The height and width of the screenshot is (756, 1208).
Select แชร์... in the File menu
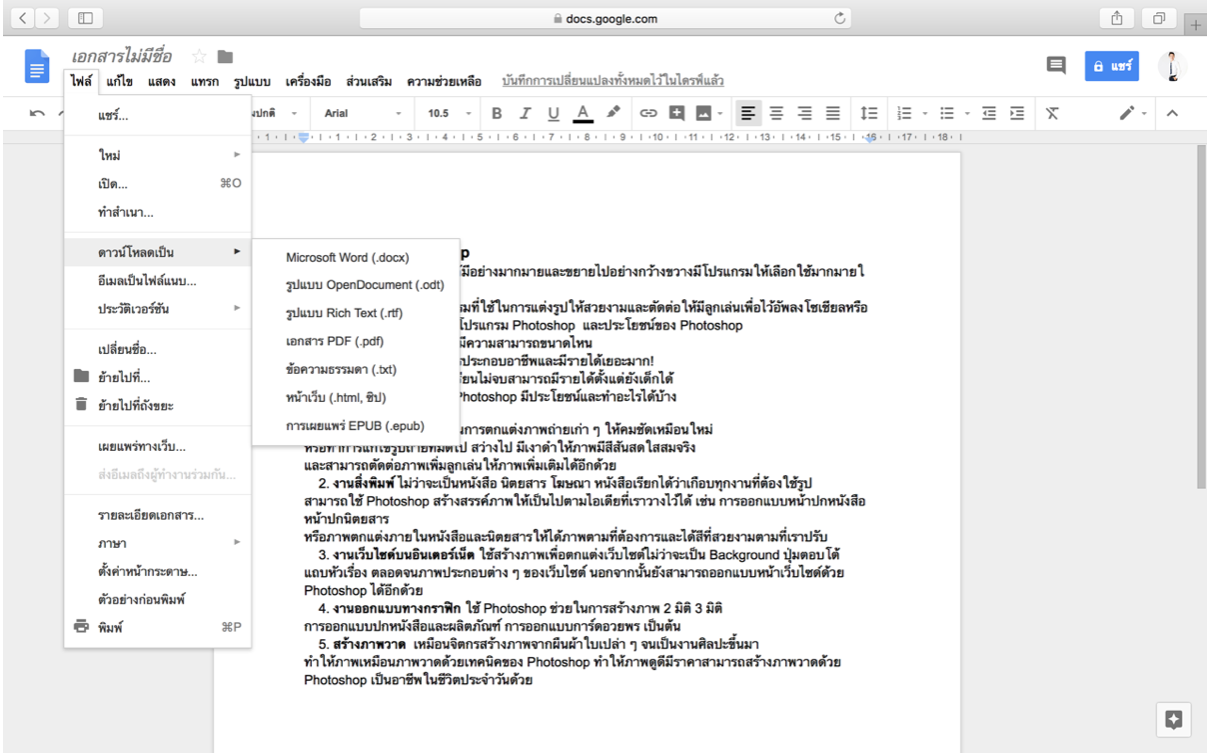point(157,116)
